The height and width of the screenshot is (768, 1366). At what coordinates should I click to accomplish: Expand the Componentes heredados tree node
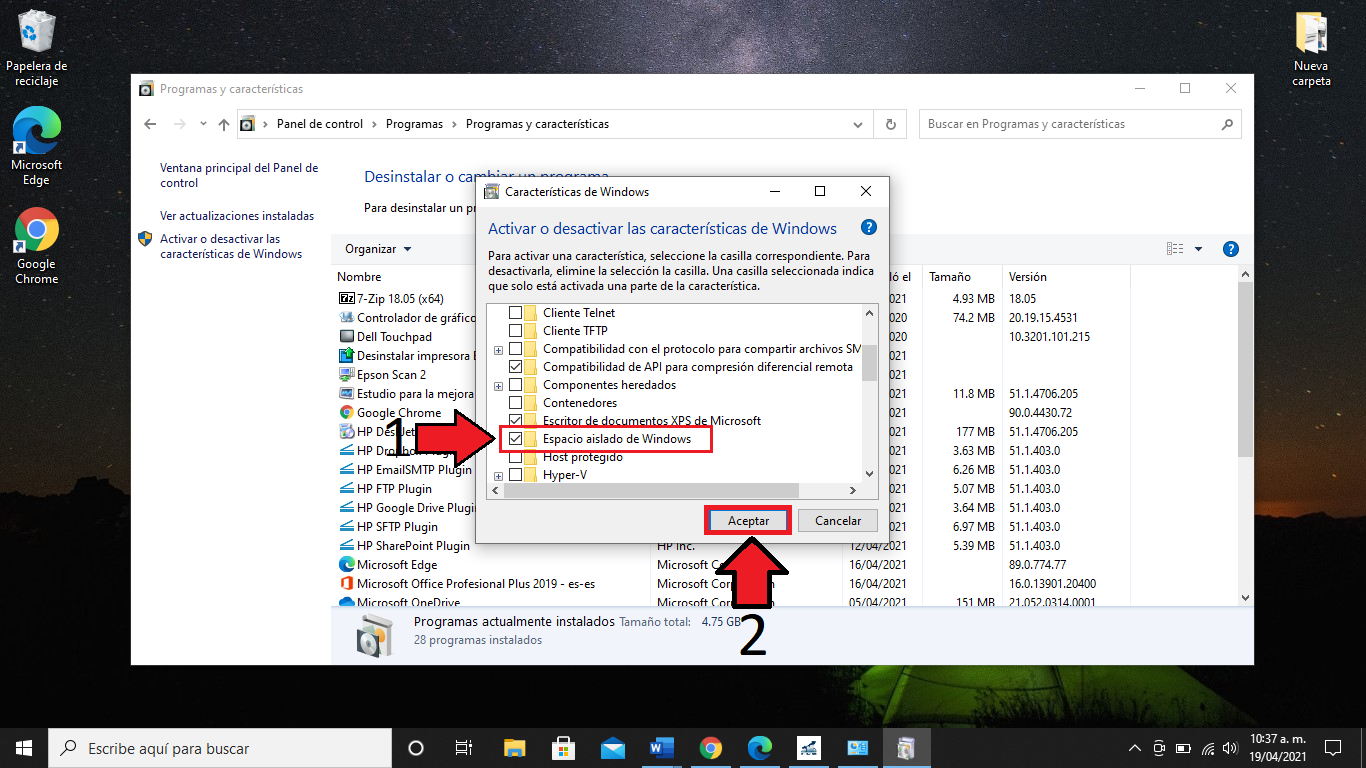(x=498, y=386)
